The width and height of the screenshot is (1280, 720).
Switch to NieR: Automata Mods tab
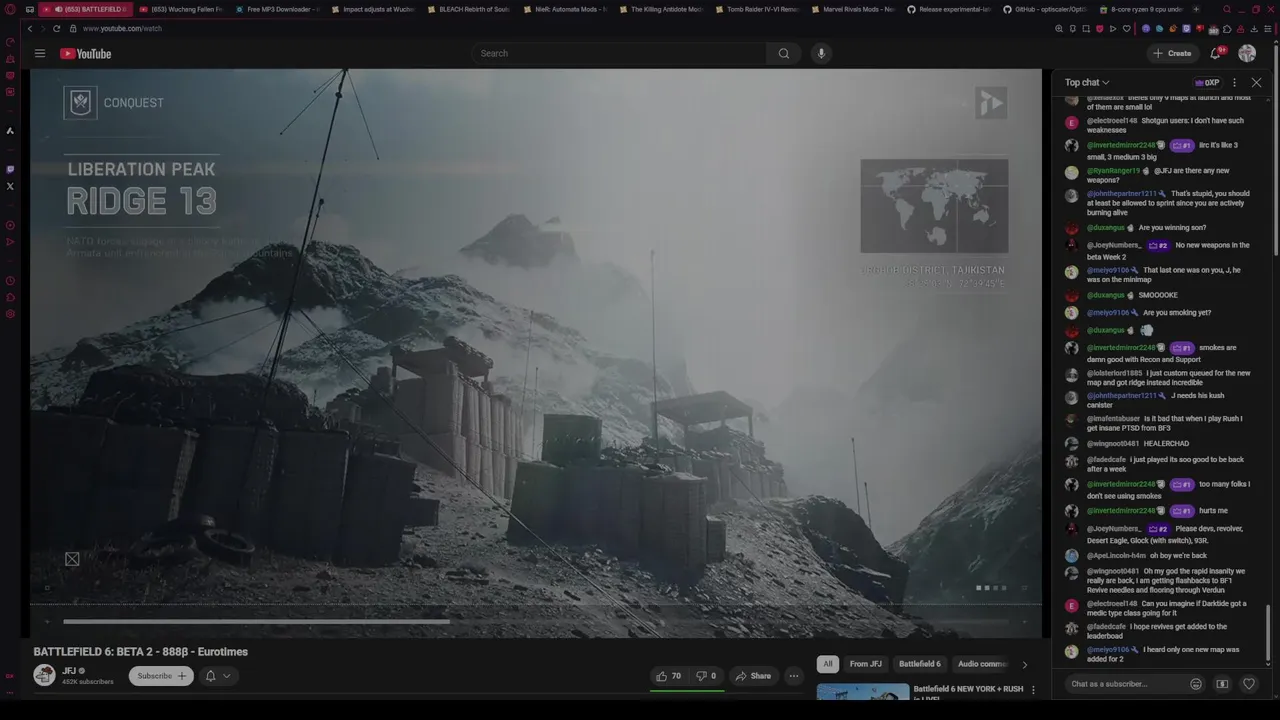point(565,9)
